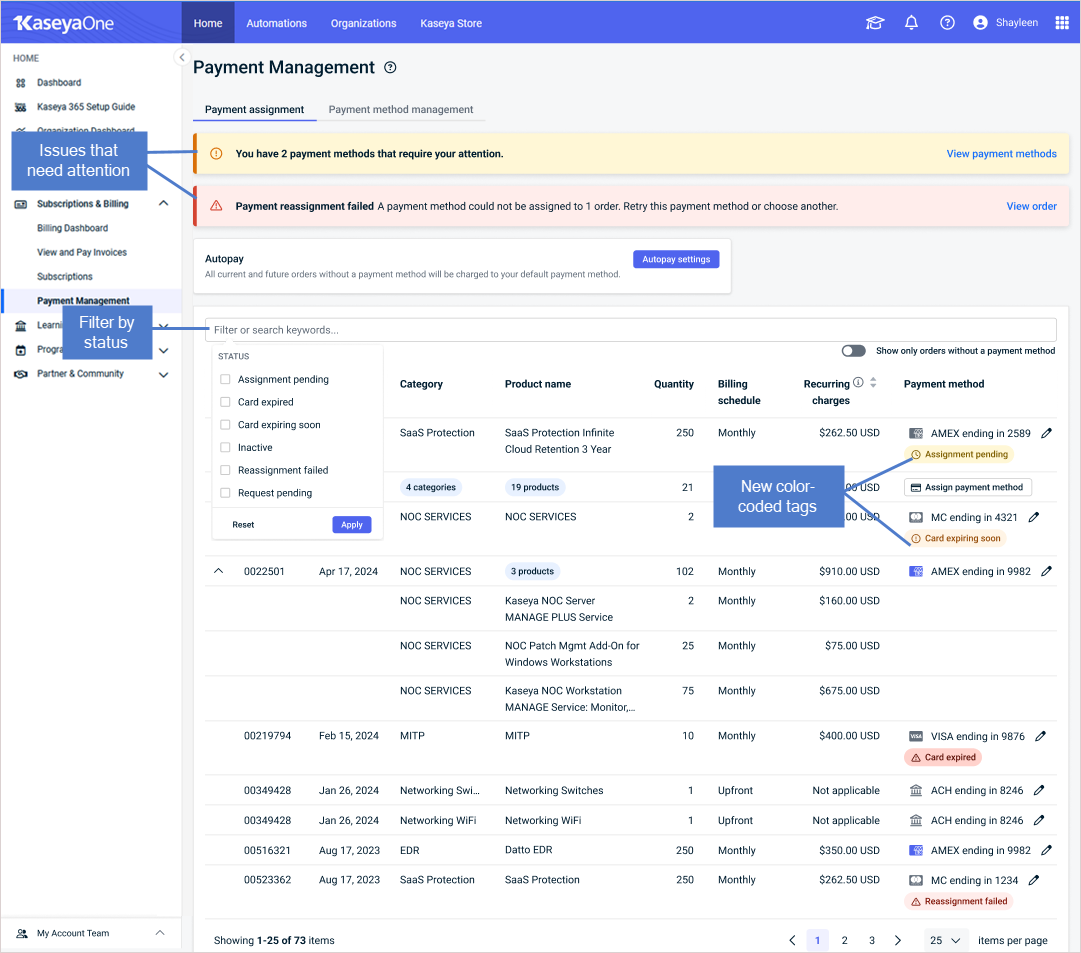Open the Kaseya Store menu
This screenshot has height=953, width=1081.
[x=451, y=23]
